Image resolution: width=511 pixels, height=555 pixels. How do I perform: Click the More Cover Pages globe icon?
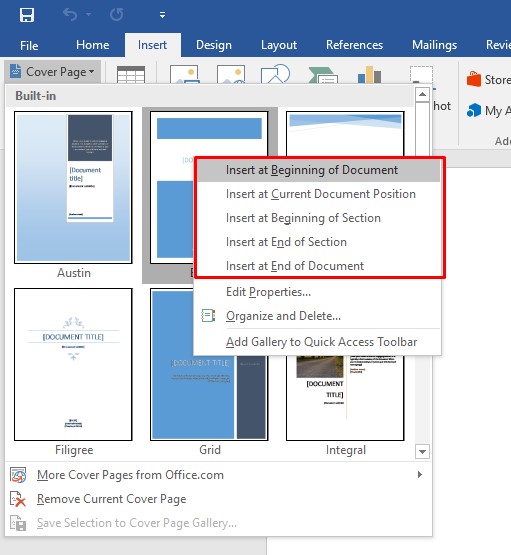click(x=18, y=475)
